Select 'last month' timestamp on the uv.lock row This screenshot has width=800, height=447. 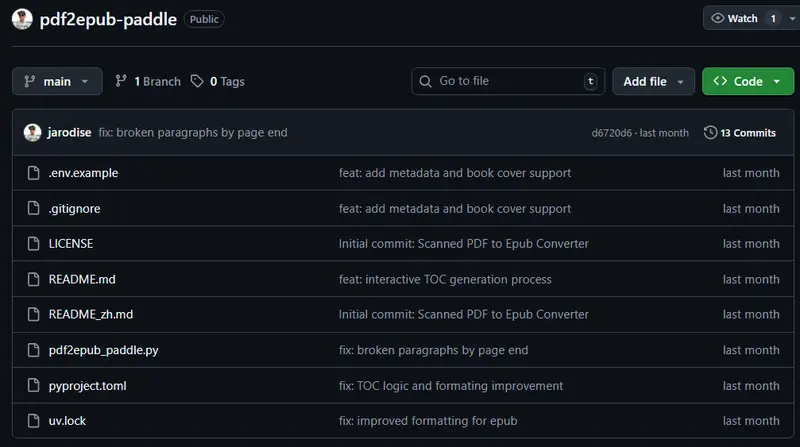(x=751, y=421)
